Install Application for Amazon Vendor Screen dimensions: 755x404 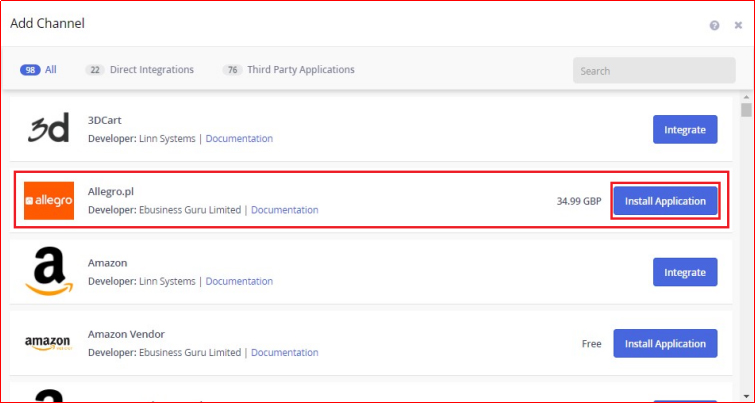pyautogui.click(x=665, y=344)
